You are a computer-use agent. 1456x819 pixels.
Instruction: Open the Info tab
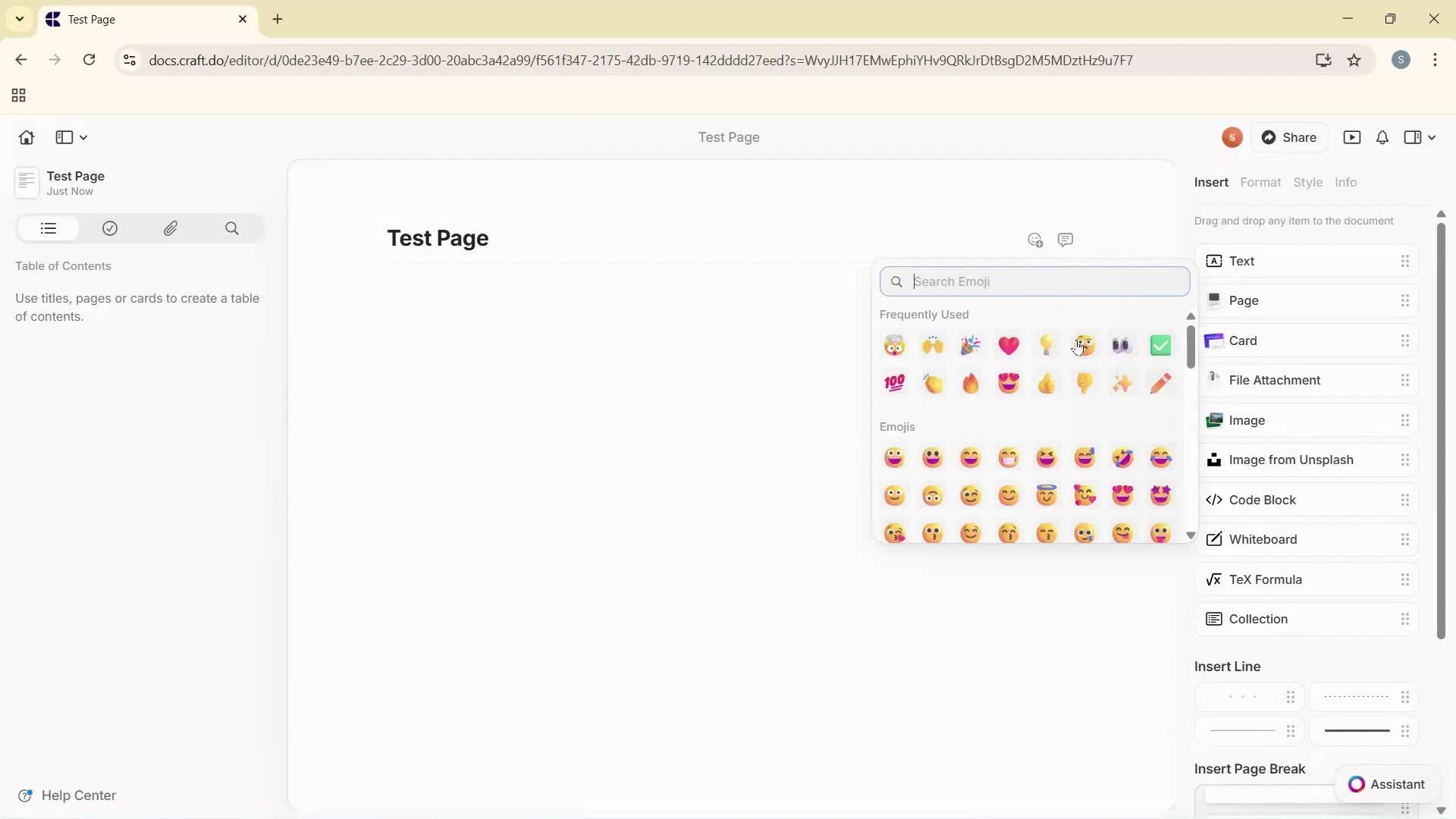point(1346,182)
